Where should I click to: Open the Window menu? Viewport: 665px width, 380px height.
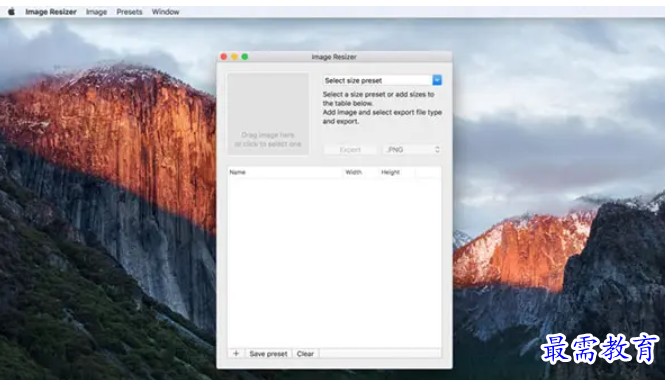coord(165,12)
